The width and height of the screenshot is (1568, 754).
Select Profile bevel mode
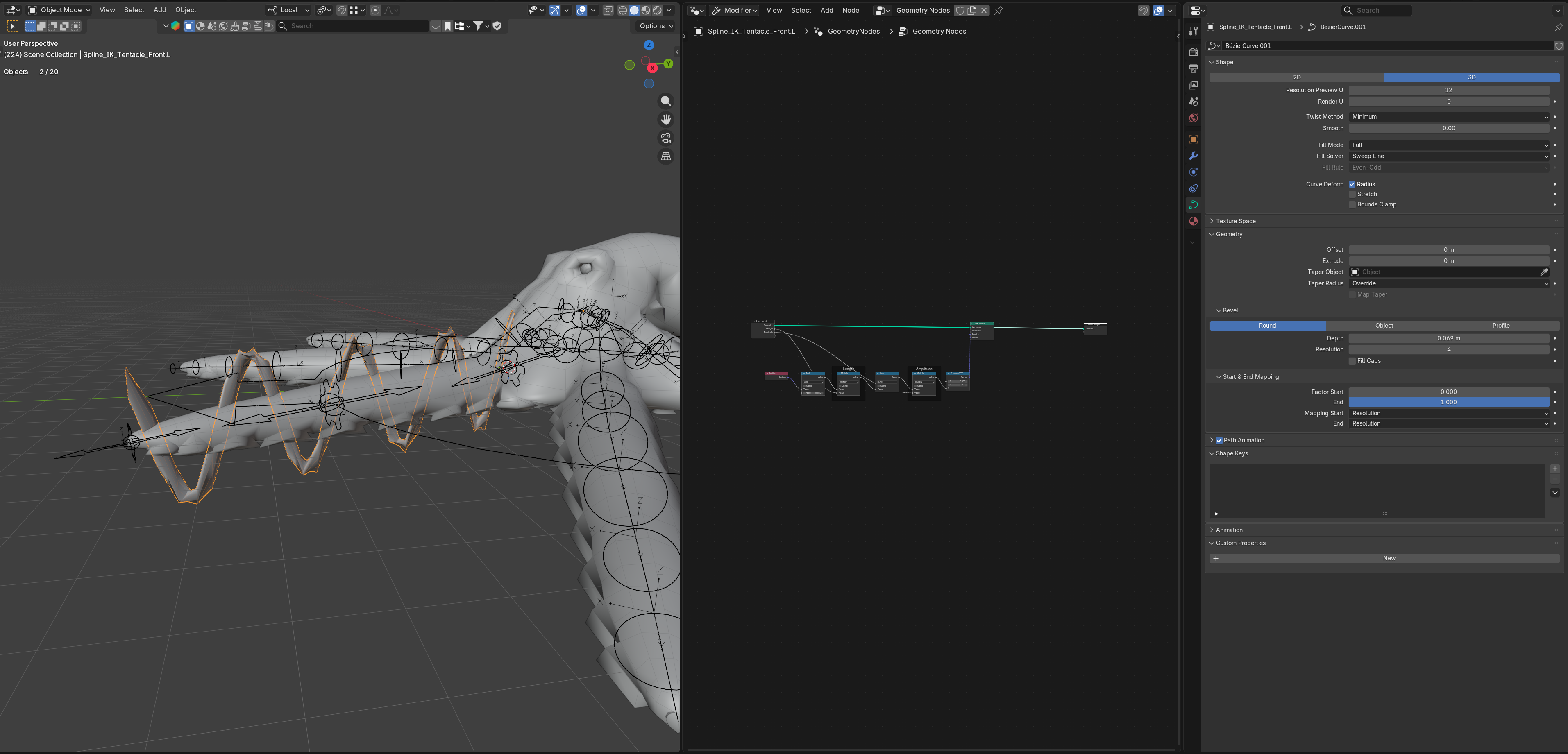coord(1500,326)
